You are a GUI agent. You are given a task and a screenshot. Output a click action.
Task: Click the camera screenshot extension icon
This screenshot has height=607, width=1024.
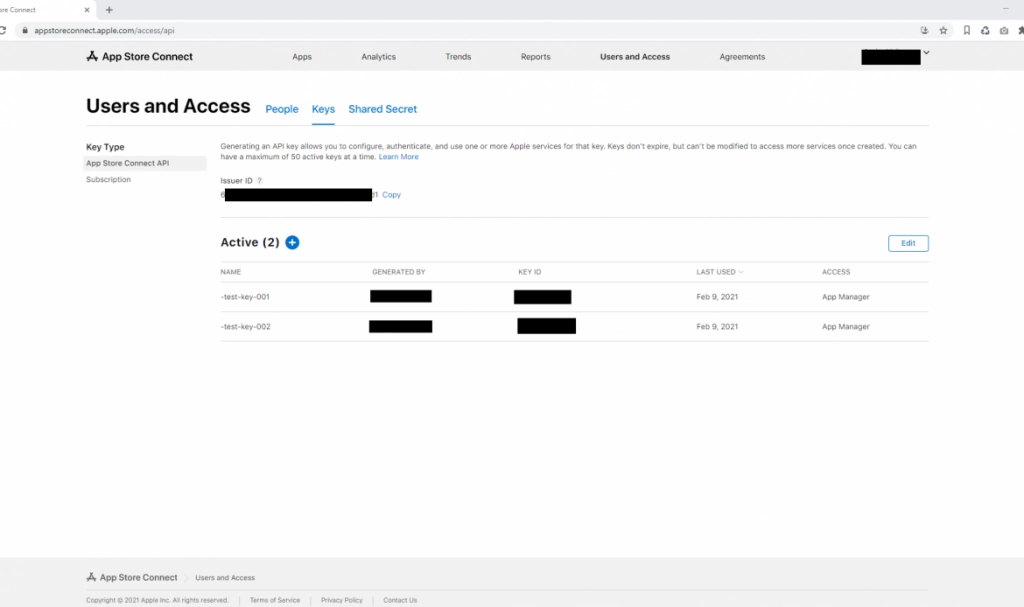click(1004, 31)
